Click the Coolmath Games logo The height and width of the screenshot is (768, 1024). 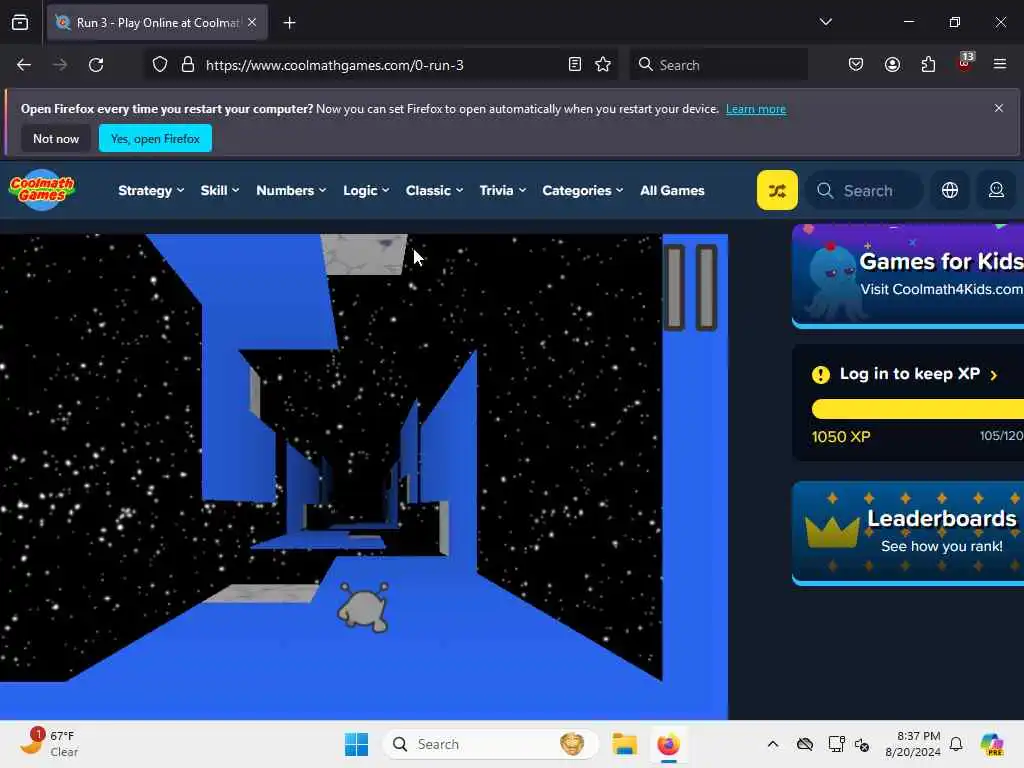click(42, 190)
